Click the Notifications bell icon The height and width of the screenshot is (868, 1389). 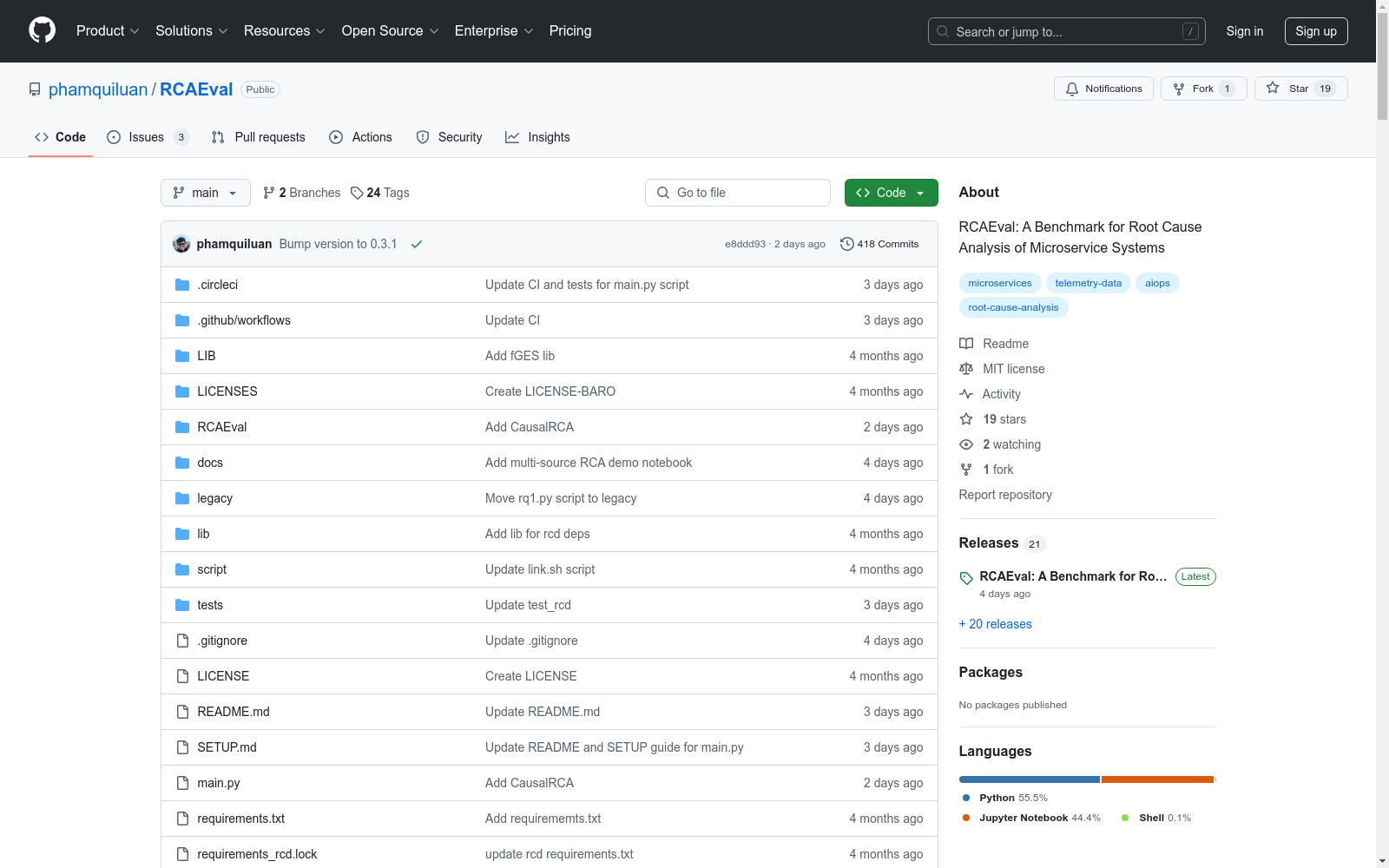coord(1072,89)
